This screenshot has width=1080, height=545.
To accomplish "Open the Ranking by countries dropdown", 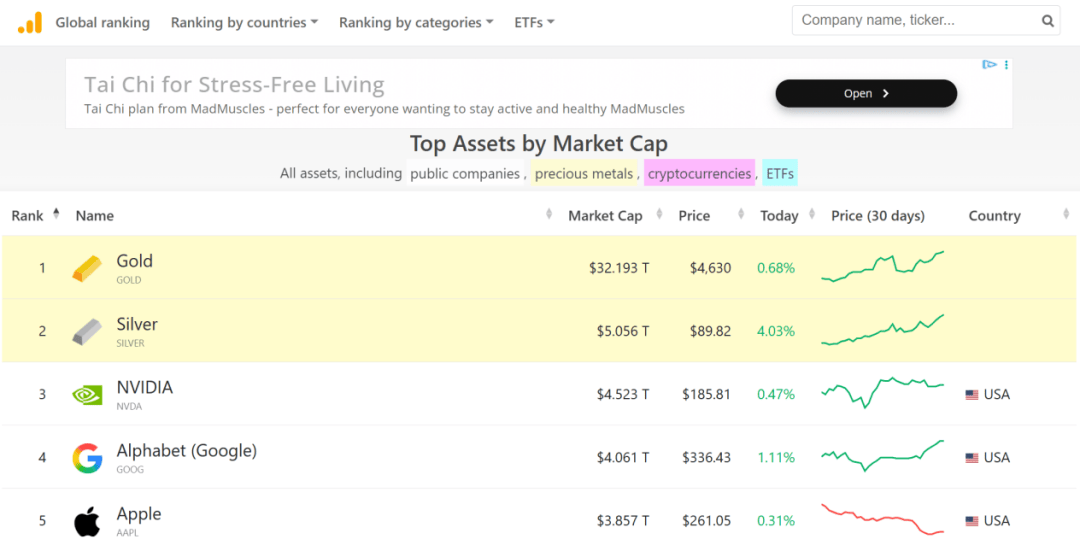I will point(244,22).
